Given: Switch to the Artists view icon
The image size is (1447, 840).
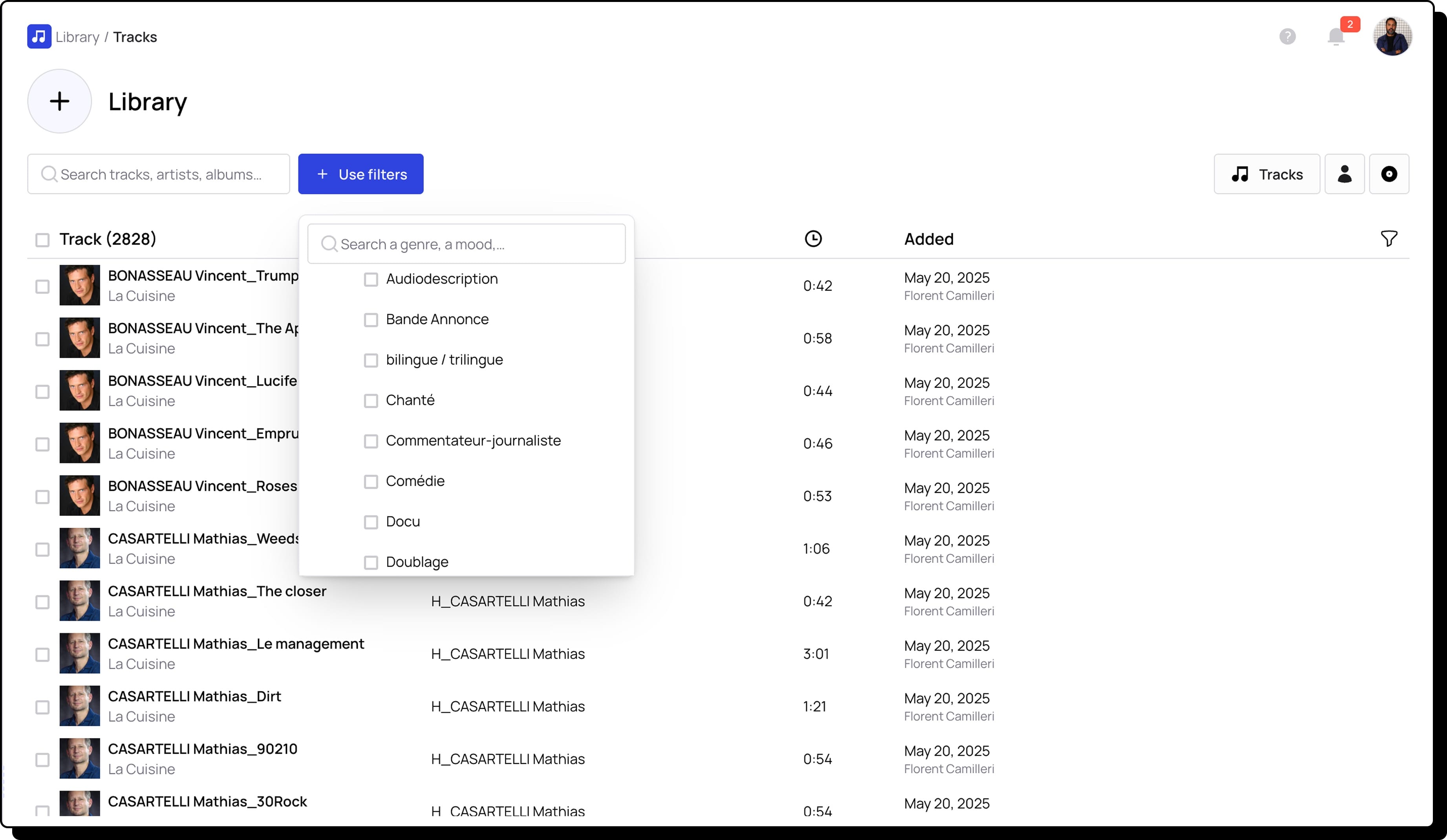Looking at the screenshot, I should tap(1345, 174).
